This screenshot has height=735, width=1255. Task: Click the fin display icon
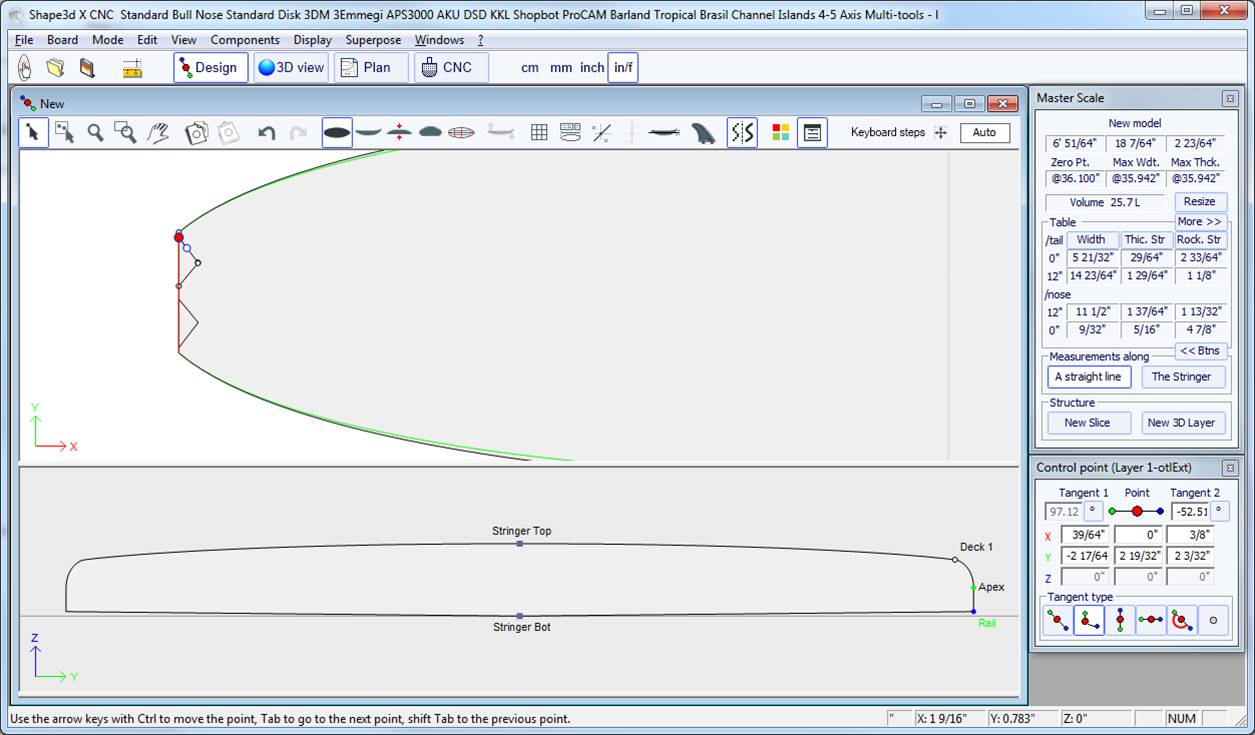[x=703, y=132]
